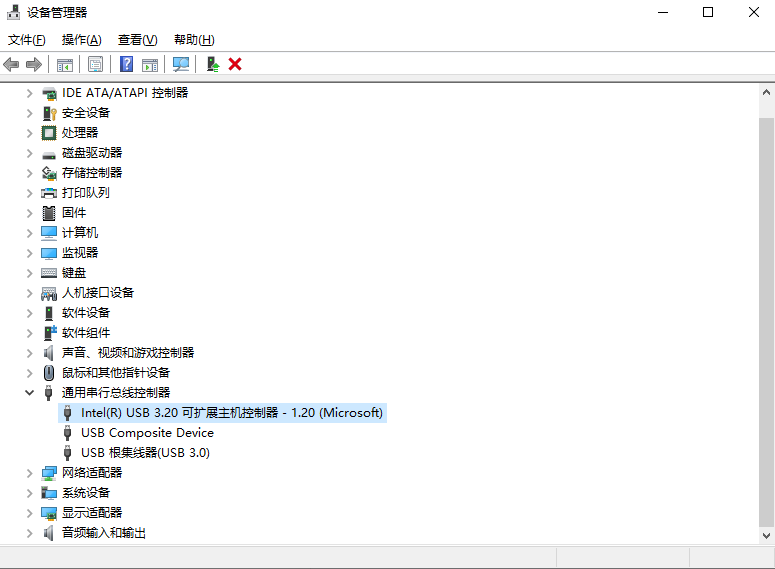775x569 pixels.
Task: Expand the 软件设备 node
Action: click(x=30, y=313)
